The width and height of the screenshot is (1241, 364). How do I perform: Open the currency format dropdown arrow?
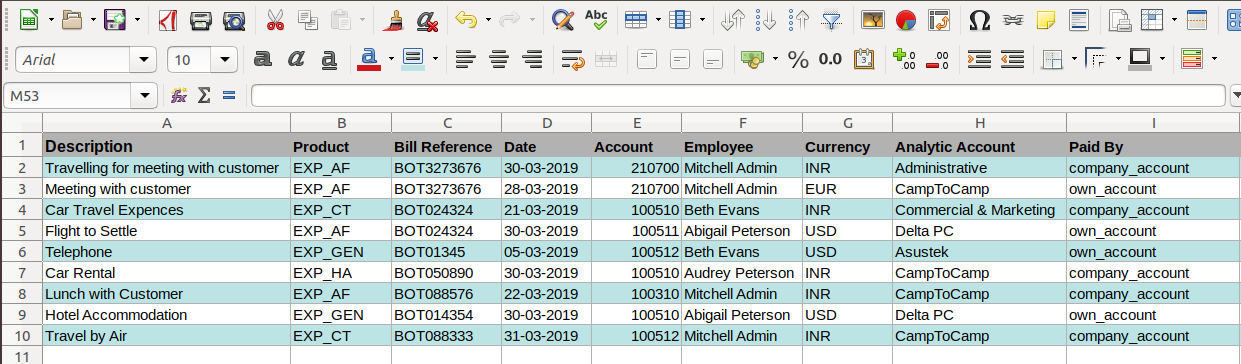775,59
